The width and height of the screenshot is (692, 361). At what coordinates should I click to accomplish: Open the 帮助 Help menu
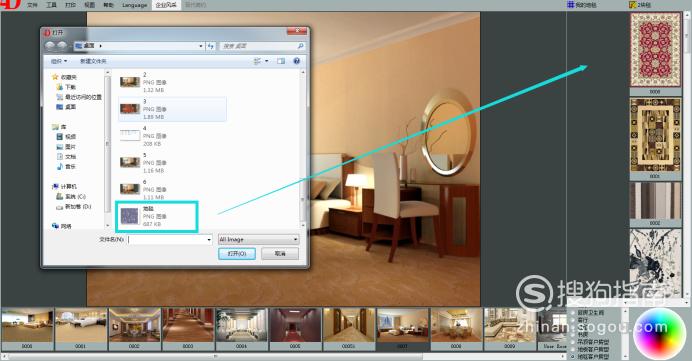tap(108, 5)
